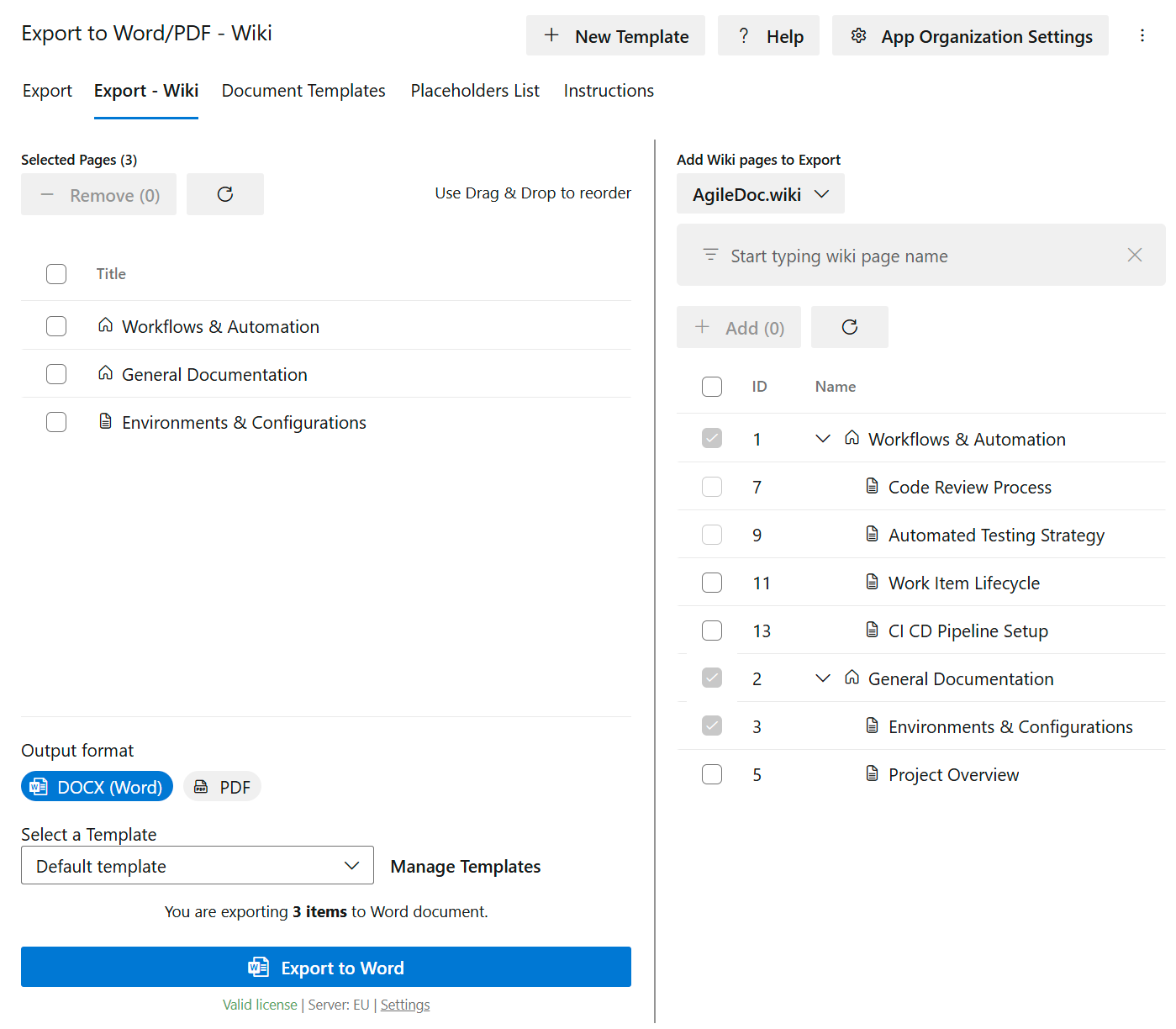This screenshot has height=1029, width=1176.
Task: Click the filter icon in the wiki search box
Action: [710, 255]
